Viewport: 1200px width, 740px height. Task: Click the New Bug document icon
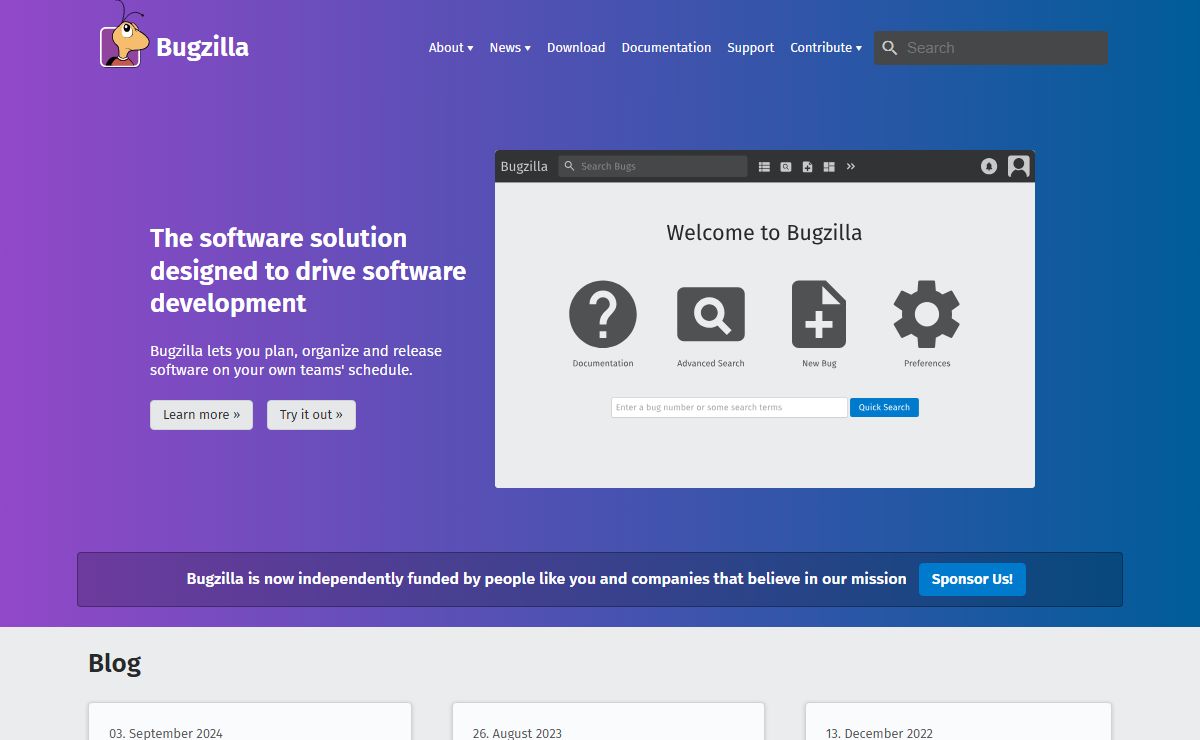click(x=819, y=314)
